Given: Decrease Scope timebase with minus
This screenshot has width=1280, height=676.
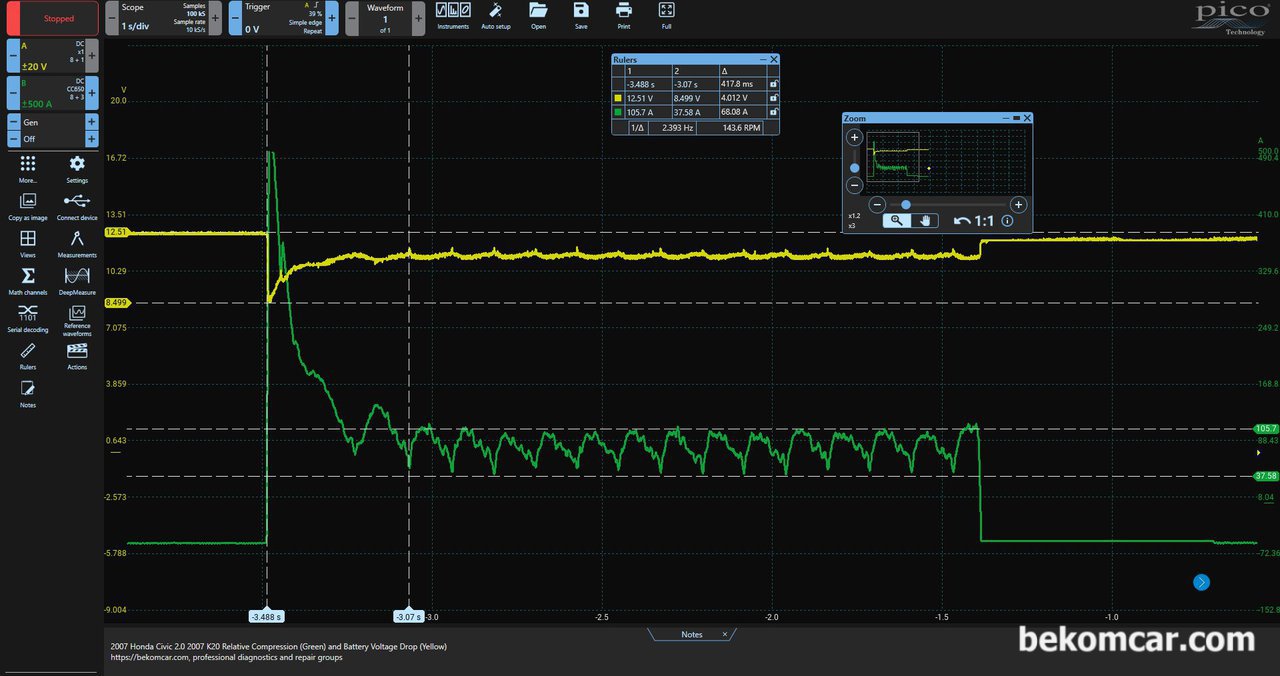Looking at the screenshot, I should pos(112,18).
